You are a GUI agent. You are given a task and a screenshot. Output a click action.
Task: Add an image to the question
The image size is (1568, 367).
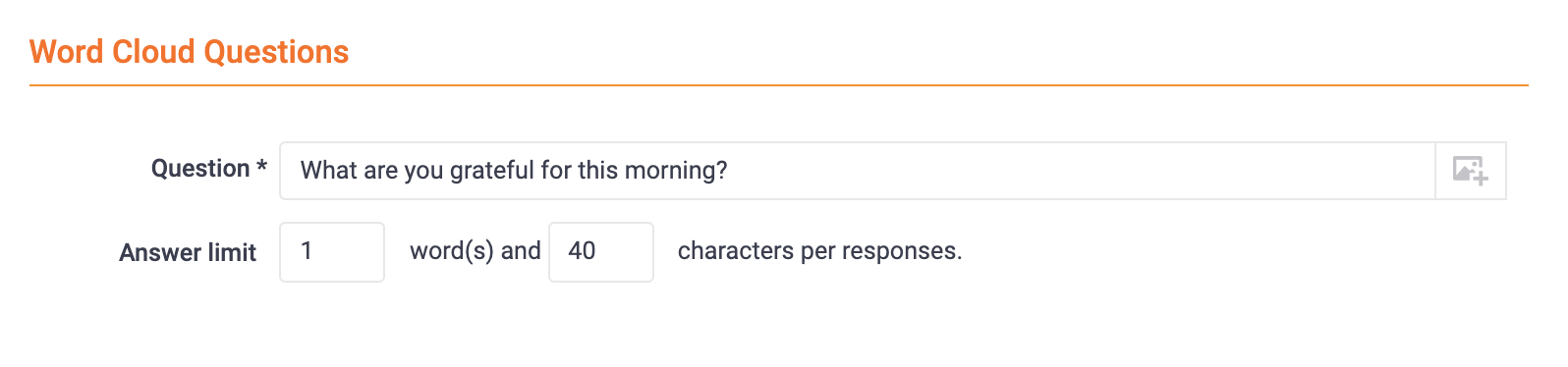point(1471,171)
